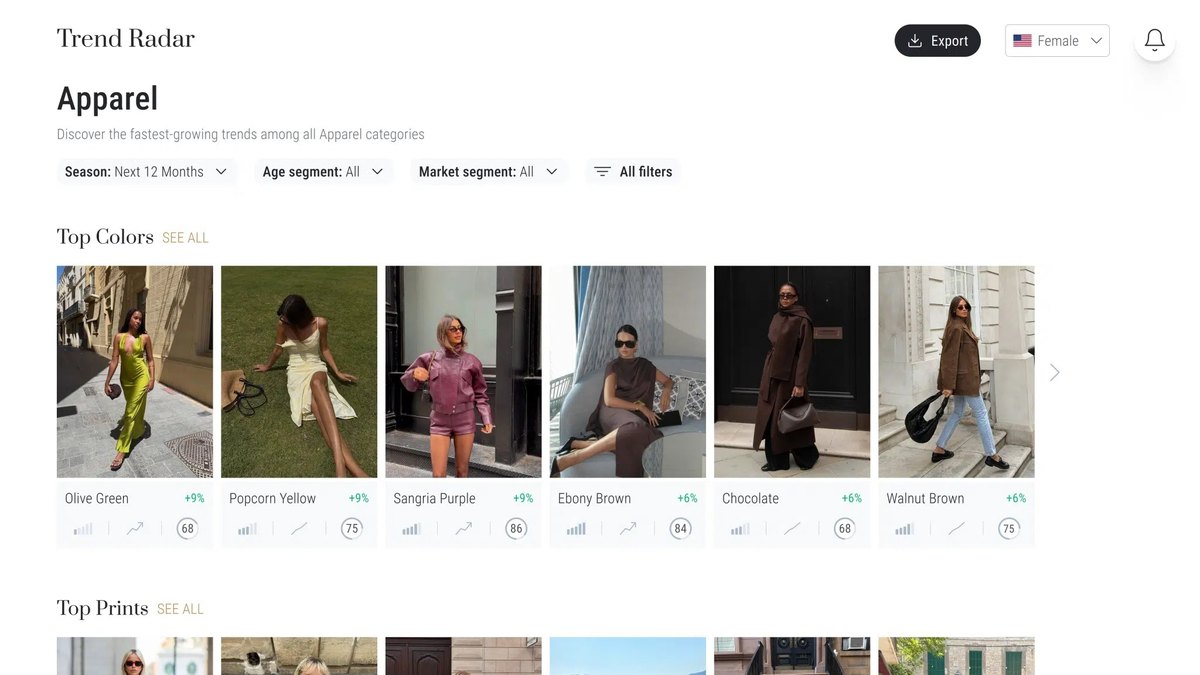
Task: Expand the Market segment filter
Action: coord(488,172)
